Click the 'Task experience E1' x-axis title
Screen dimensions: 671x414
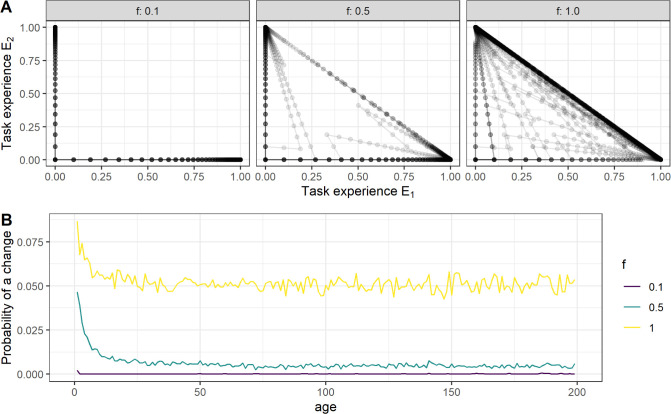355,195
